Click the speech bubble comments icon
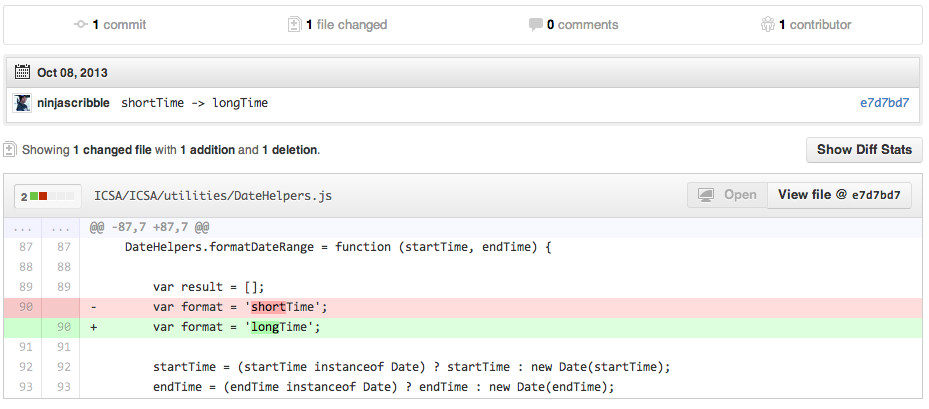This screenshot has width=929, height=409. click(x=535, y=24)
